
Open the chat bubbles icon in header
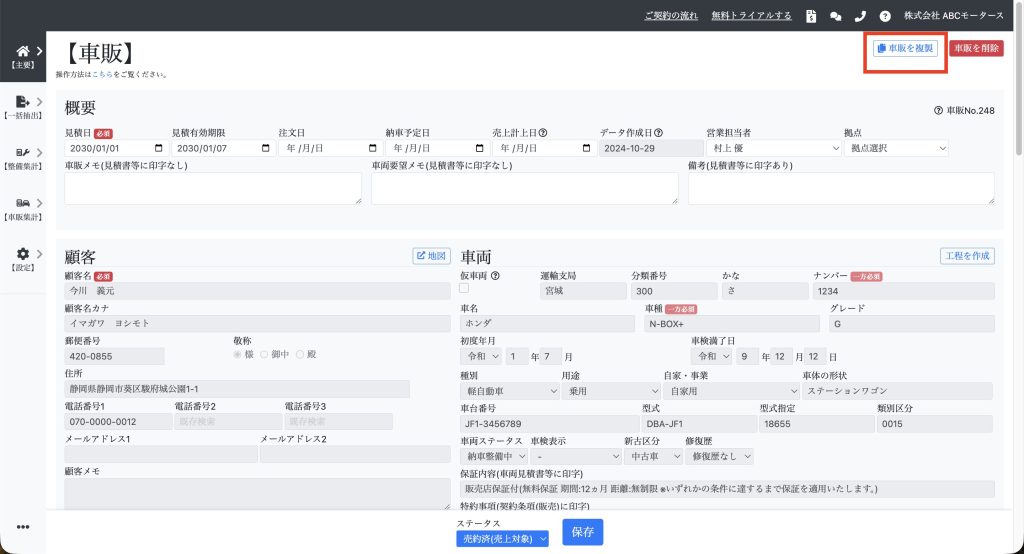click(x=836, y=16)
